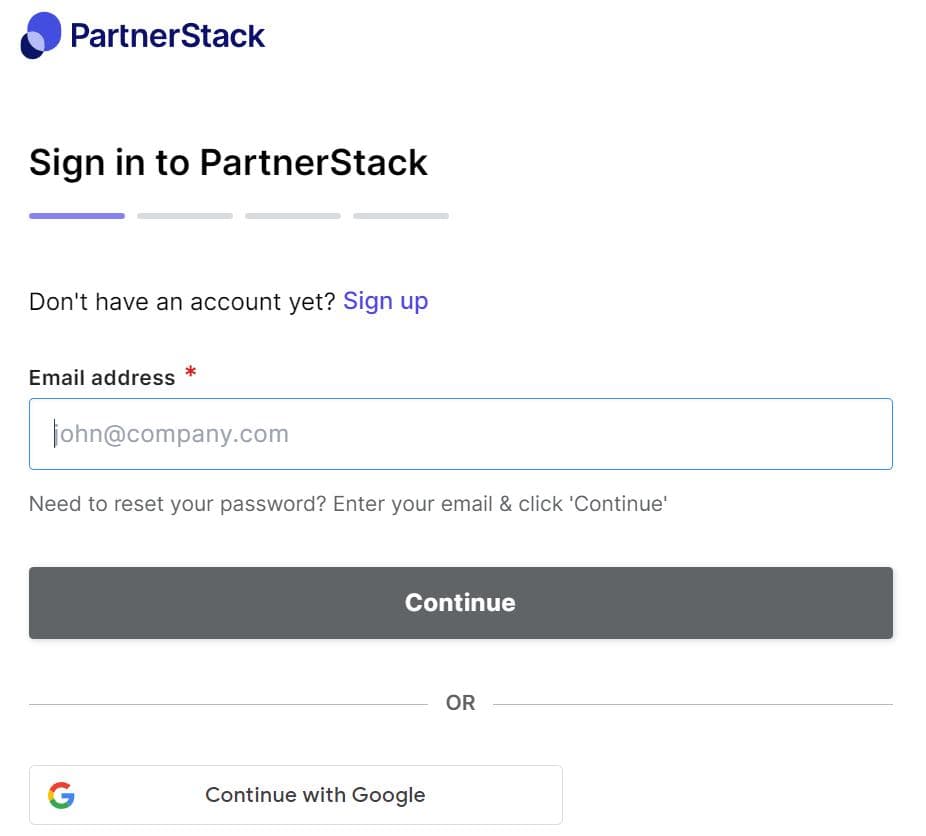Viewport: 926px width, 836px height.
Task: Select the third progress step segment
Action: pos(293,215)
